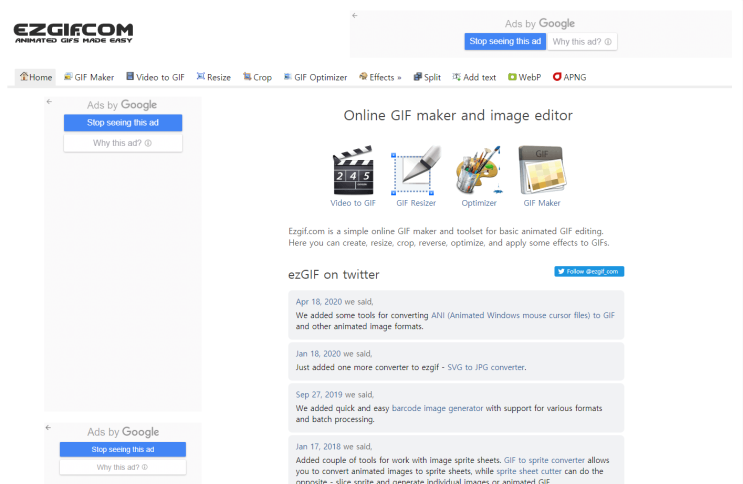Select Crop in navigation bar
The width and height of the screenshot is (743, 484).
tap(257, 77)
